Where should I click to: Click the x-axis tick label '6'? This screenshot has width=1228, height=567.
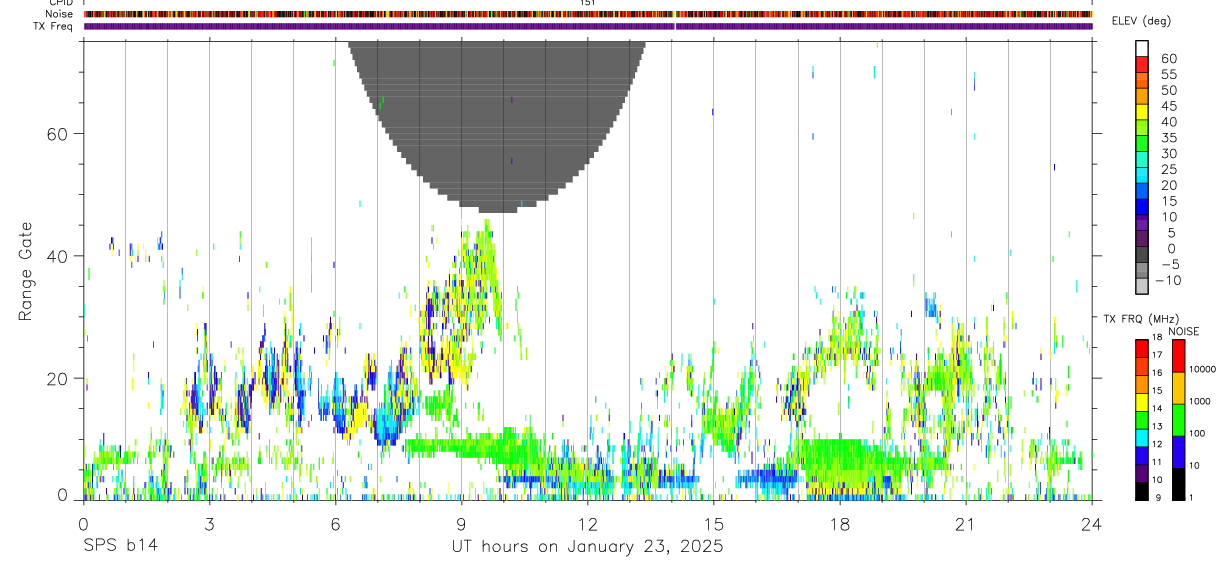click(x=336, y=523)
